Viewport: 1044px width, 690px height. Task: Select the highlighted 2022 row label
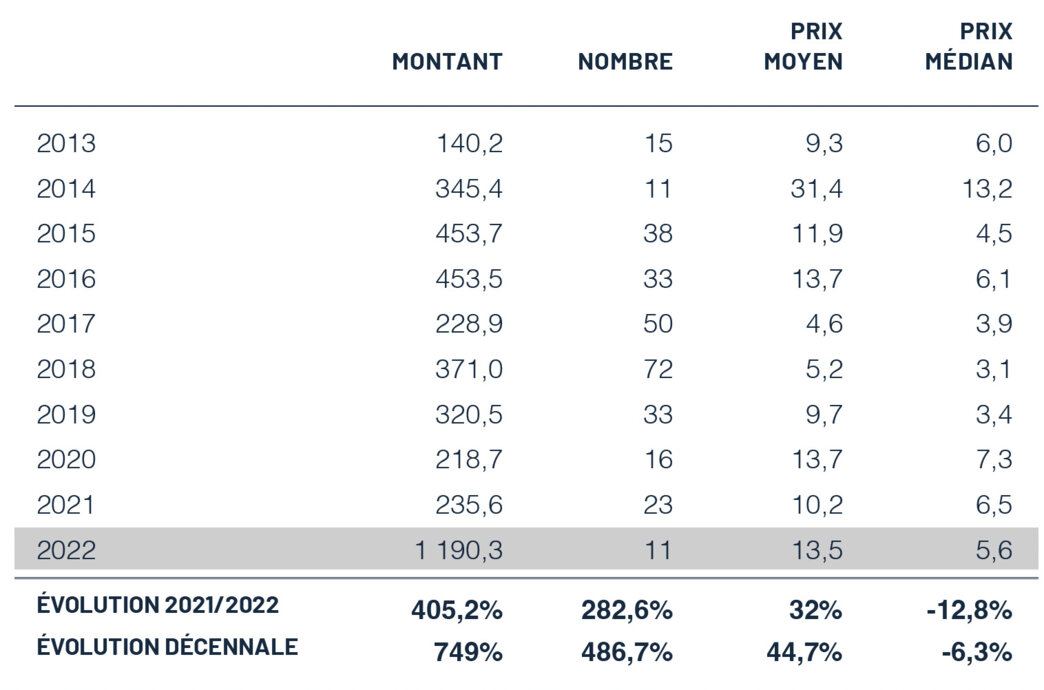coord(66,549)
